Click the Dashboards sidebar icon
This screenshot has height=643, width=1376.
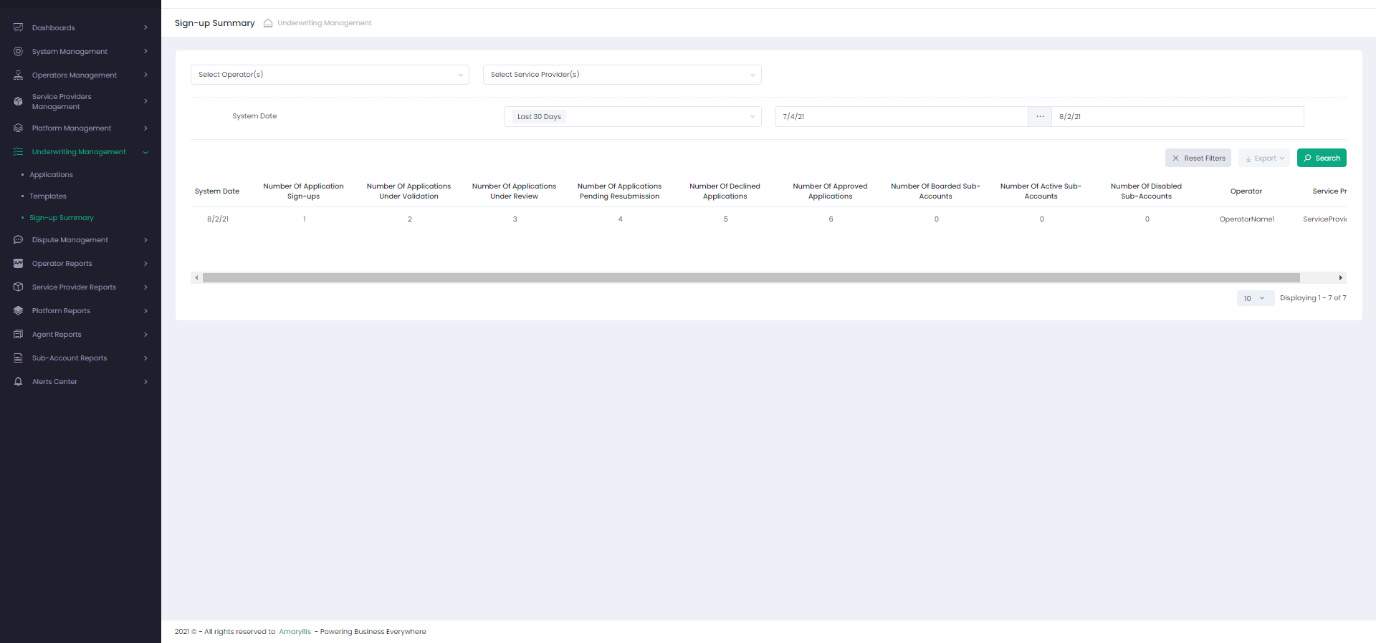point(18,28)
